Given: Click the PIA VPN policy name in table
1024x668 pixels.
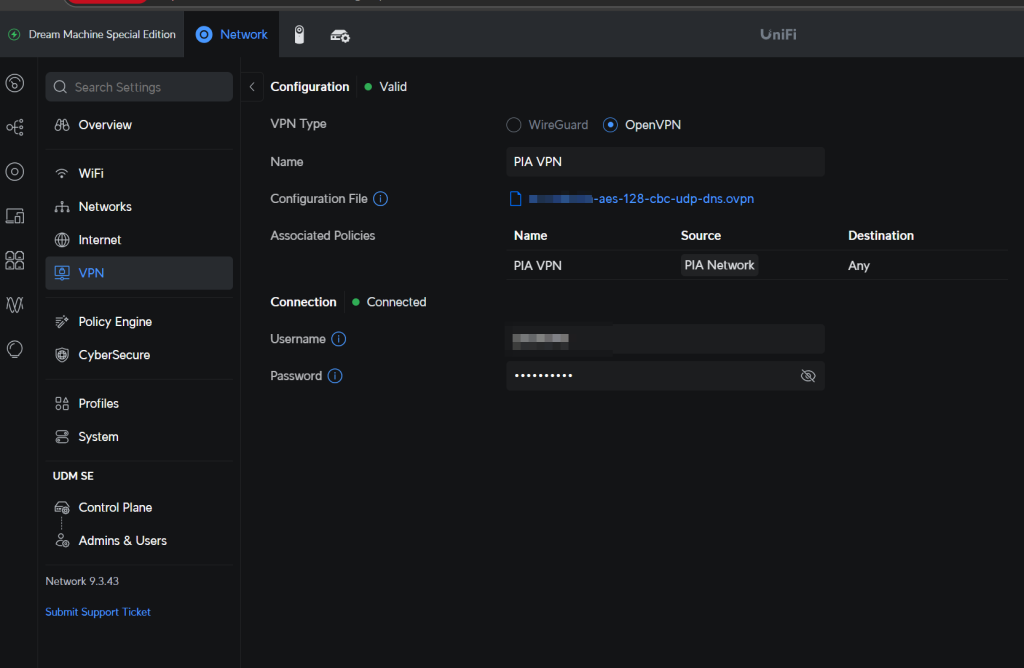Looking at the screenshot, I should [x=537, y=266].
